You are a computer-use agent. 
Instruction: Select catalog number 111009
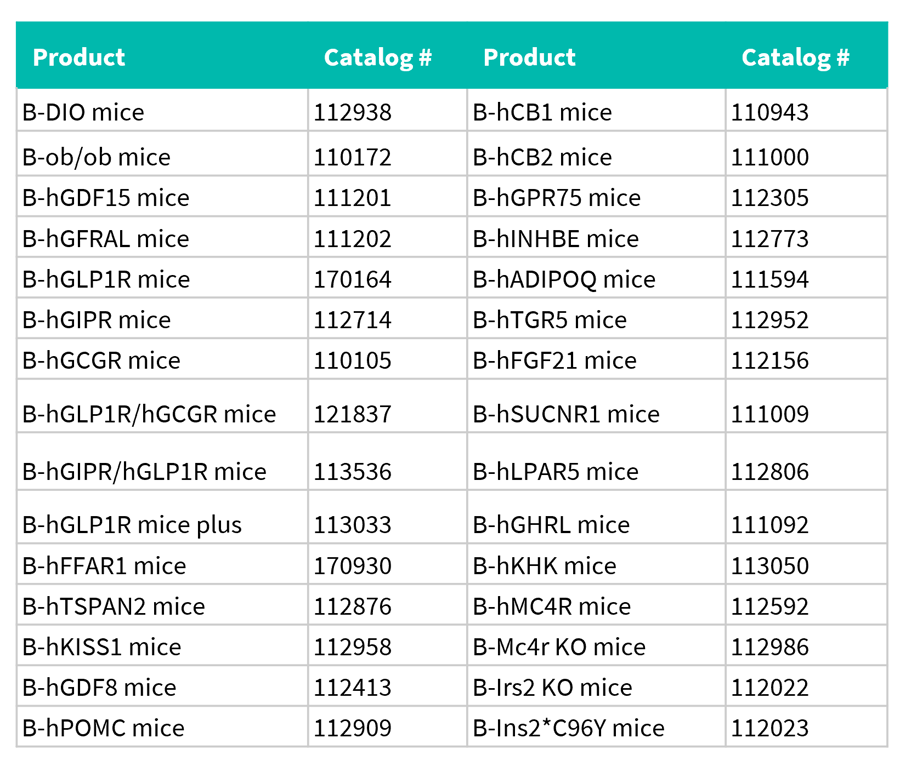(x=770, y=414)
